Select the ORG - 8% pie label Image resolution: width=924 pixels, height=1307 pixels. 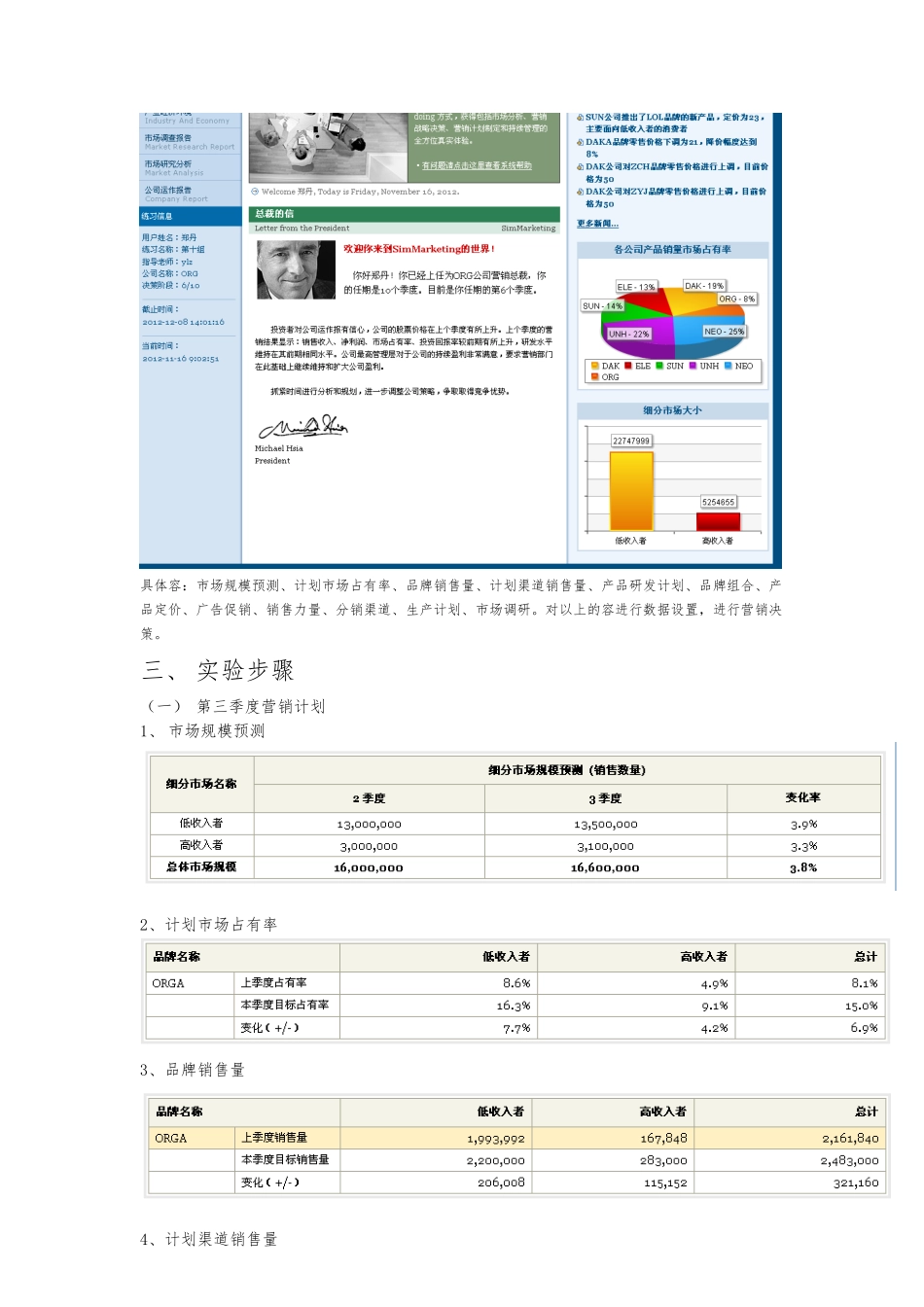pyautogui.click(x=736, y=299)
